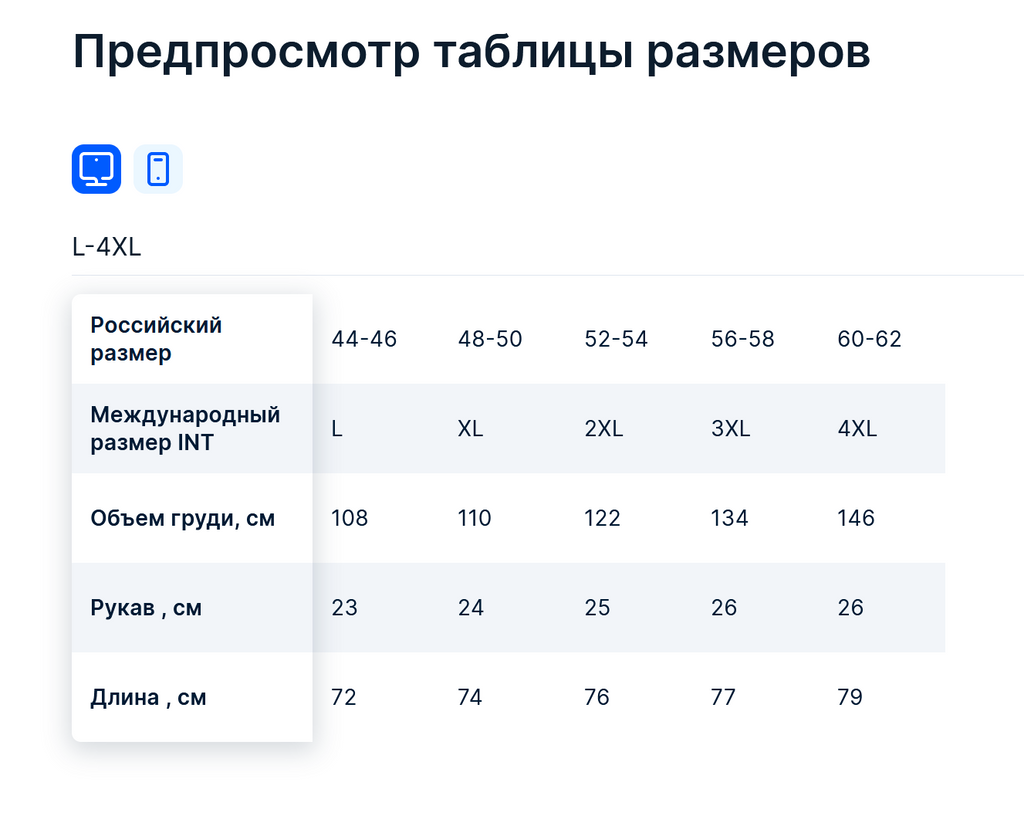
Task: Select the 4XL international size cell
Action: coord(857,429)
